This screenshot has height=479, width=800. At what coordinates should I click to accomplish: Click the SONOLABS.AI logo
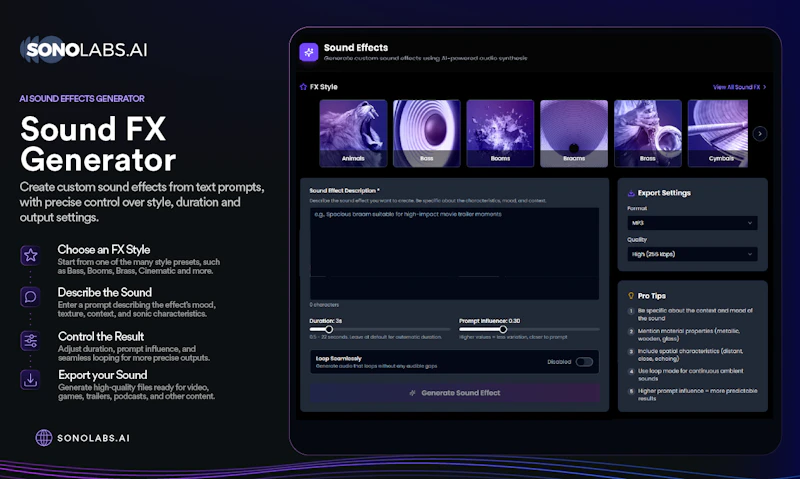pyautogui.click(x=84, y=49)
